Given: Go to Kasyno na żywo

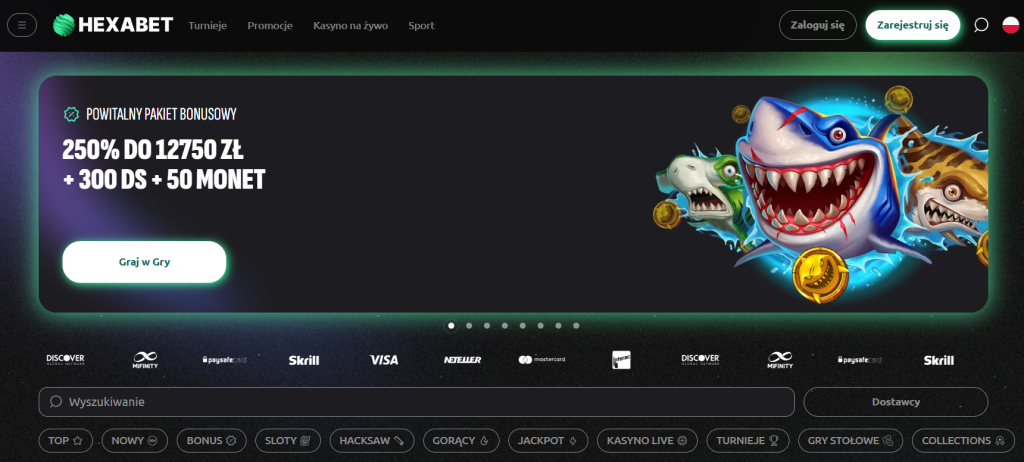Looking at the screenshot, I should pos(351,25).
